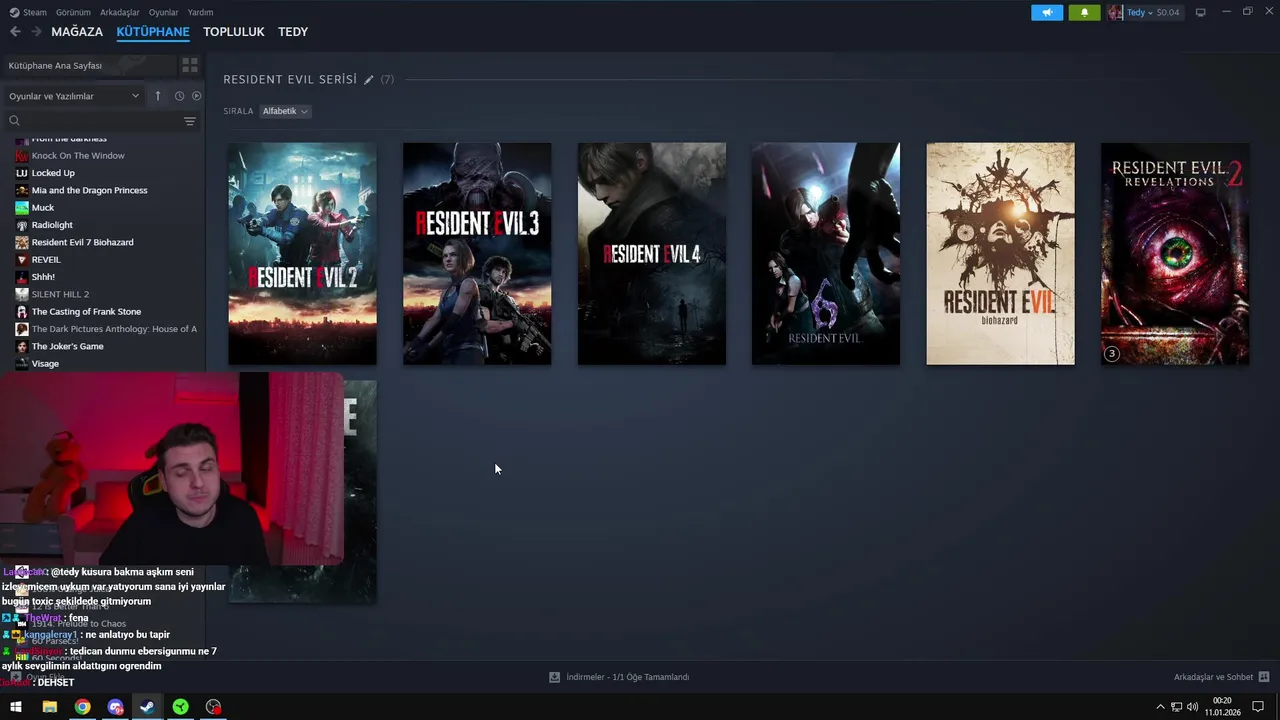
Task: Select The Dark Pictures Anthology entry
Action: pos(114,329)
